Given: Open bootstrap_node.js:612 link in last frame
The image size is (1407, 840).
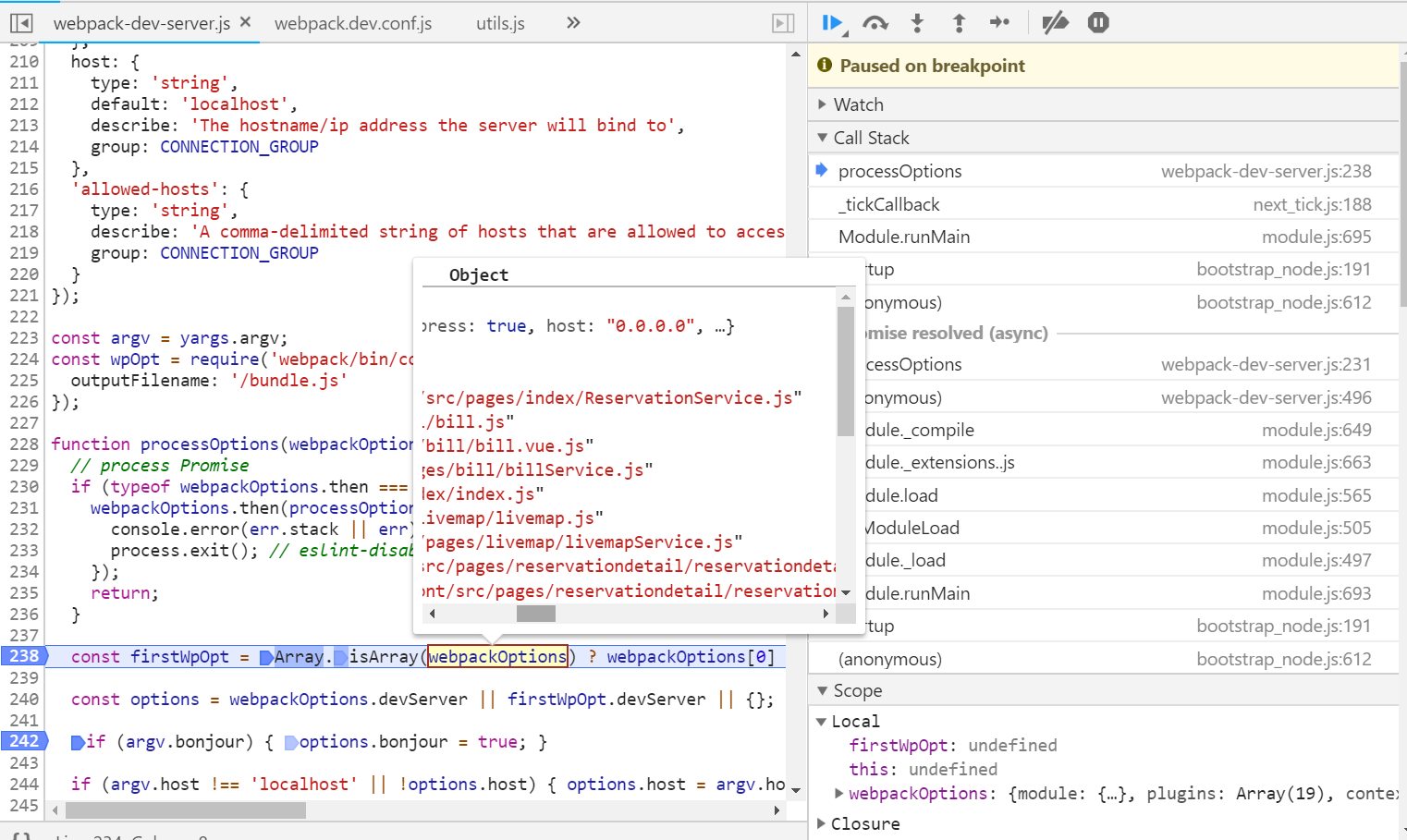Looking at the screenshot, I should click(1284, 659).
